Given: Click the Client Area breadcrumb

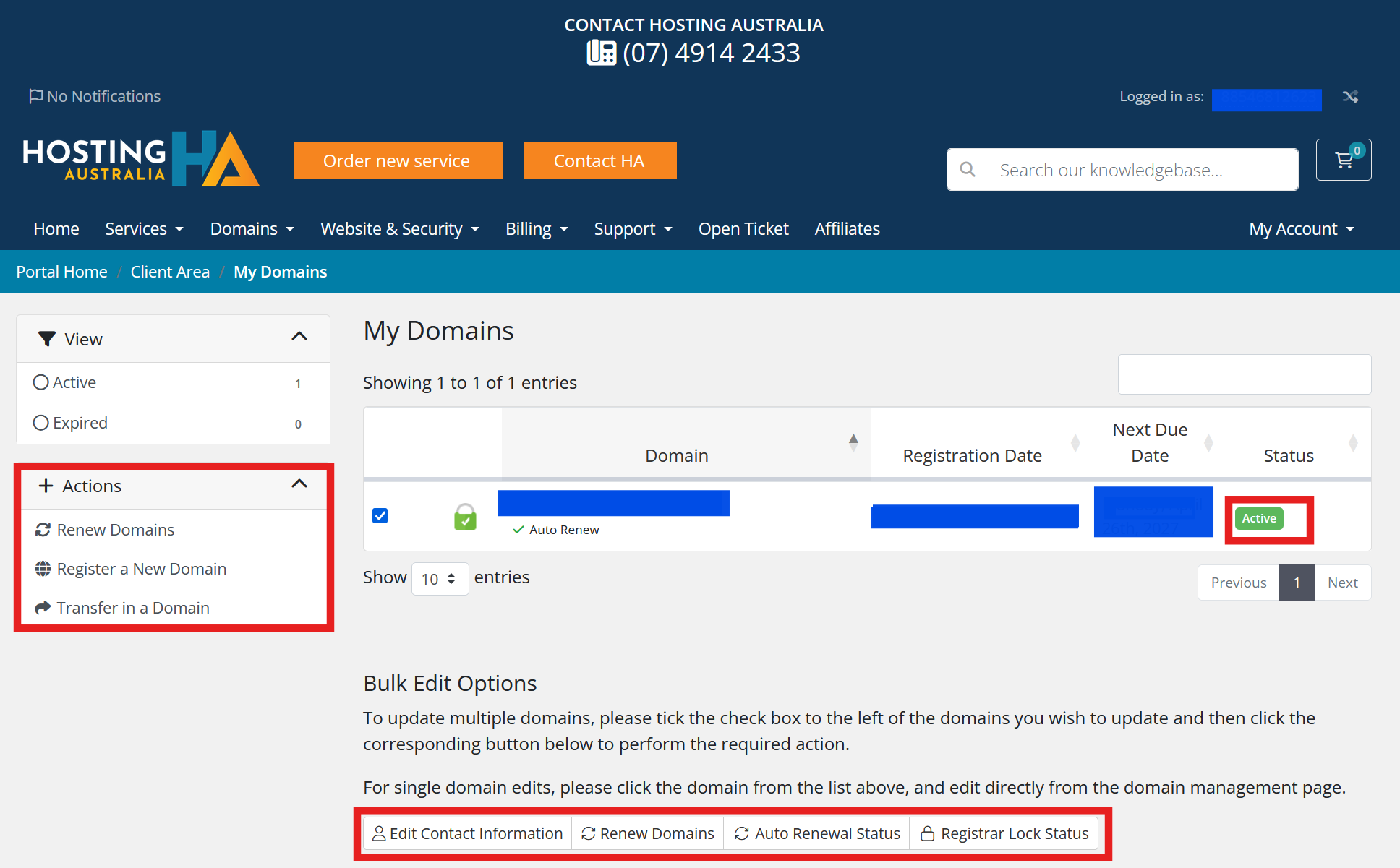Looking at the screenshot, I should tap(170, 272).
